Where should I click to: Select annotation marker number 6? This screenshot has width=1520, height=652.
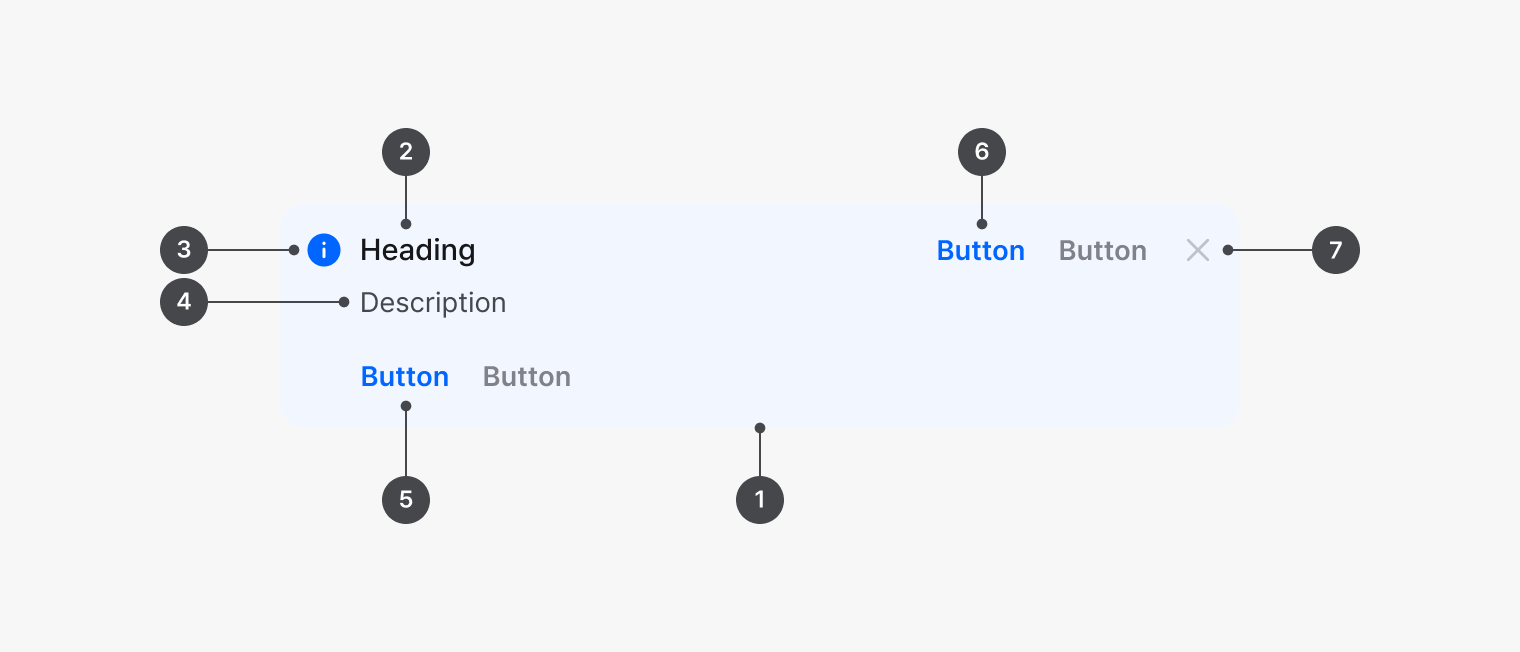click(982, 152)
